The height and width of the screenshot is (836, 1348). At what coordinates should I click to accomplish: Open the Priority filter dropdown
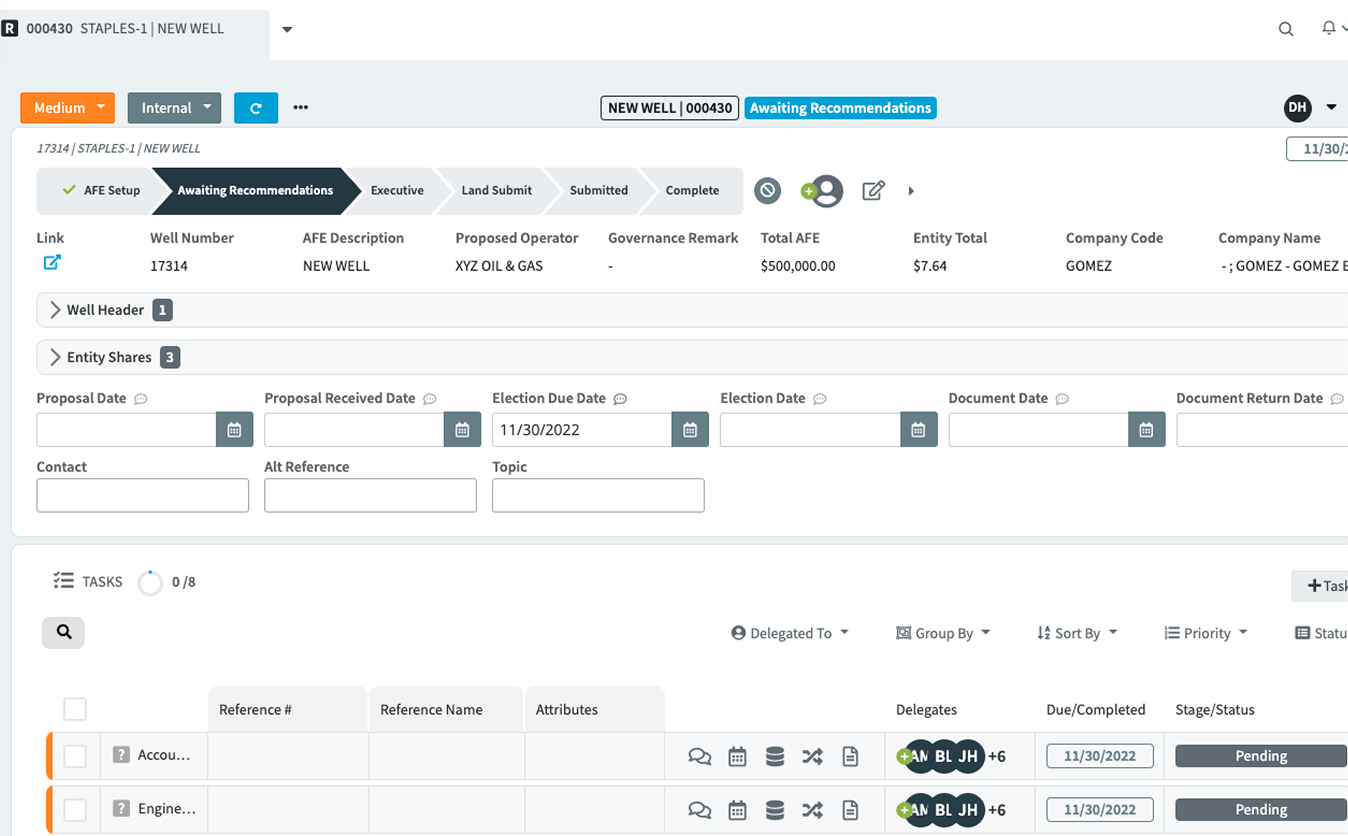click(x=1206, y=633)
